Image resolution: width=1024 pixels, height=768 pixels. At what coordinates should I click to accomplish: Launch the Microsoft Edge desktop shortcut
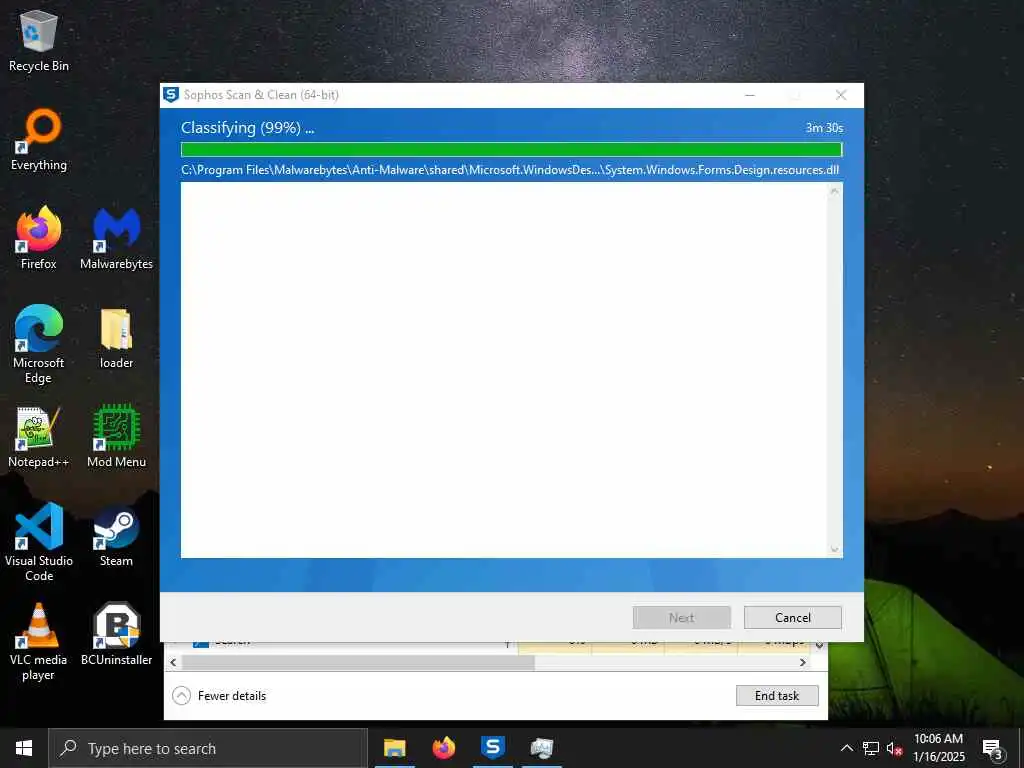39,344
